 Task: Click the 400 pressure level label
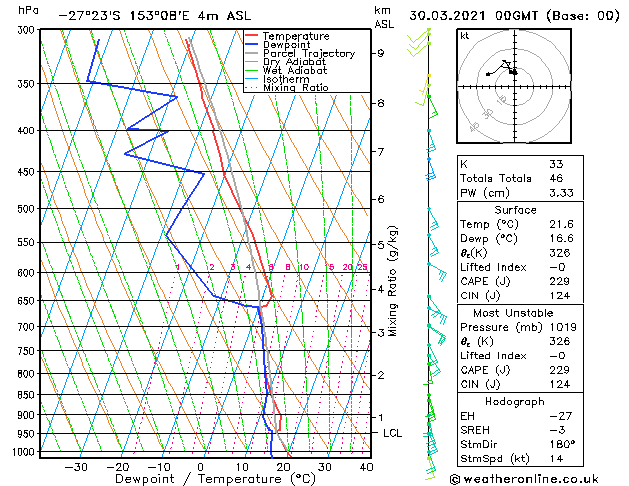28,130
